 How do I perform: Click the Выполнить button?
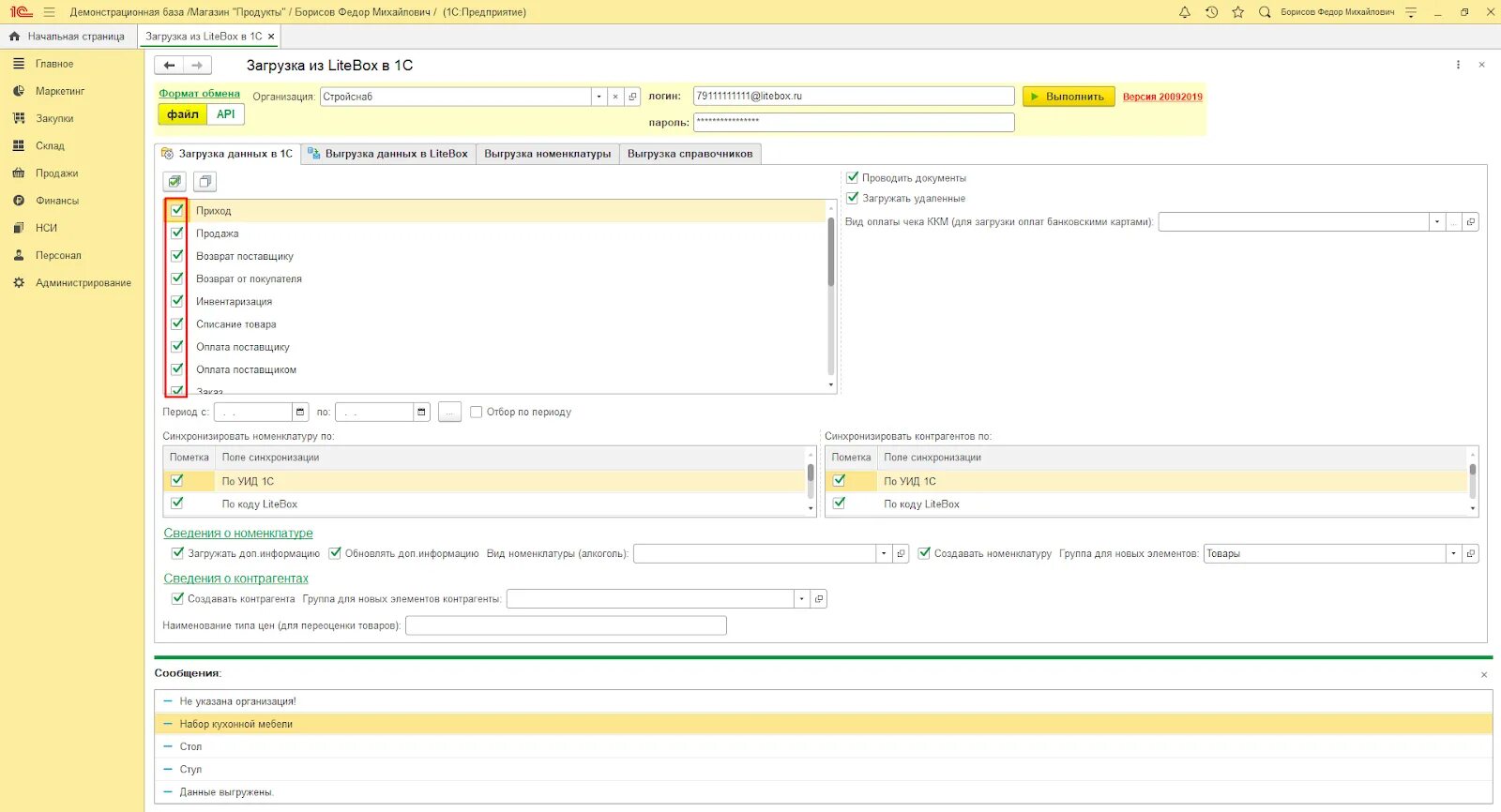tap(1069, 97)
